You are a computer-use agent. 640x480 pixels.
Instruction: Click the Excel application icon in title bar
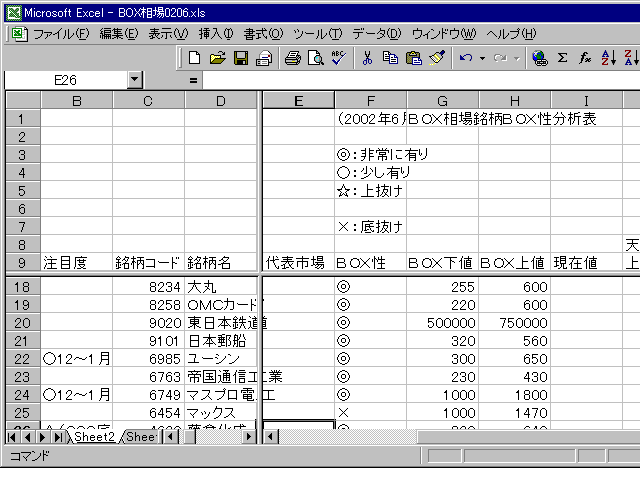13,13
